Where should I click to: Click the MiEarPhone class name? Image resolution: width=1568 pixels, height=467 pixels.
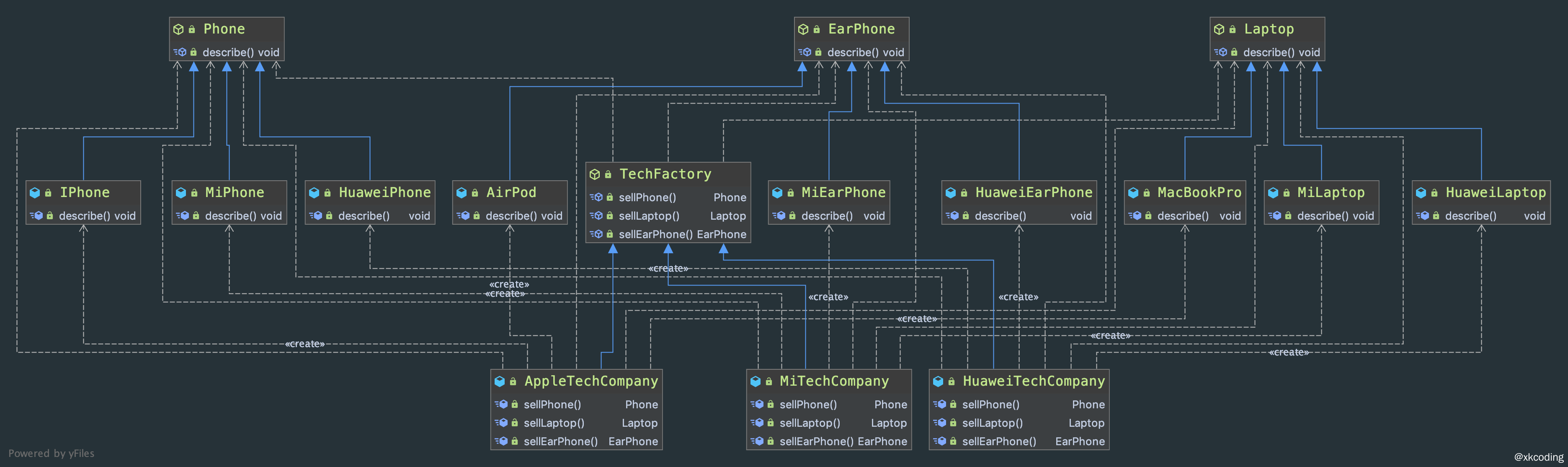843,193
